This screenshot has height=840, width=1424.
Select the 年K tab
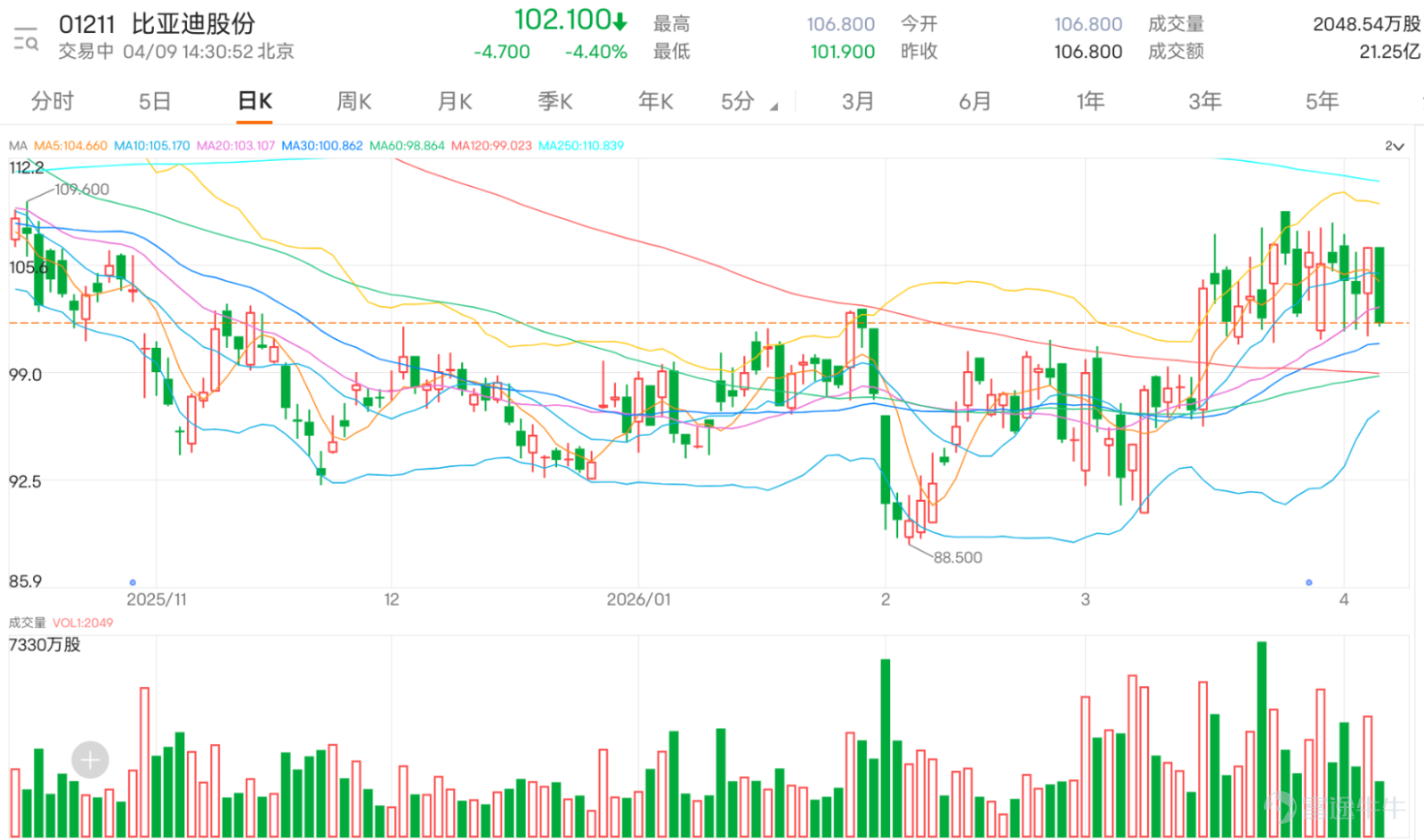point(656,101)
